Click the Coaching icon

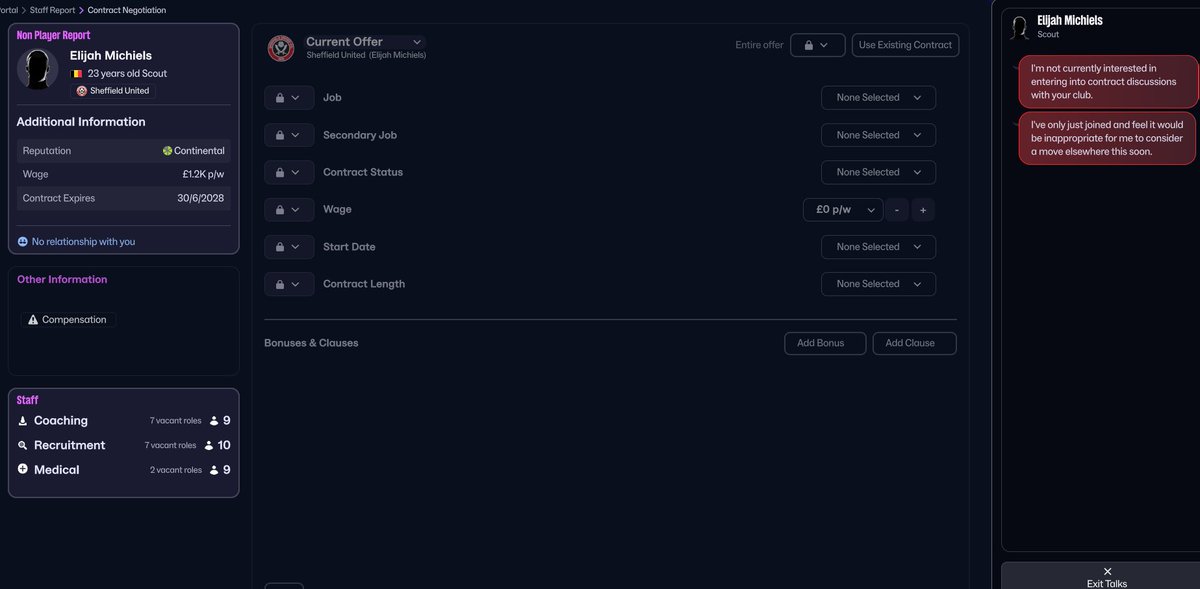coord(23,421)
